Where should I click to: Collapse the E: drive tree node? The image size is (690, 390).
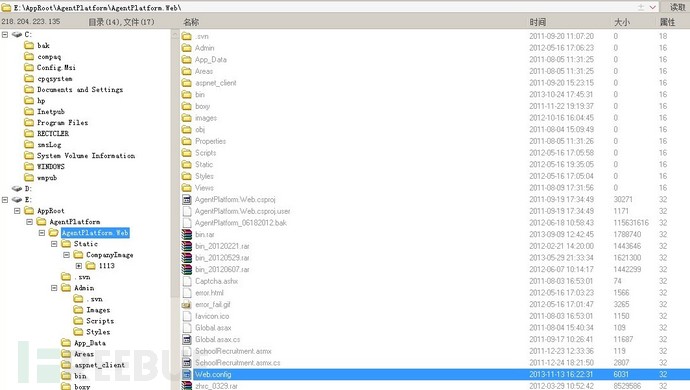[x=5, y=199]
